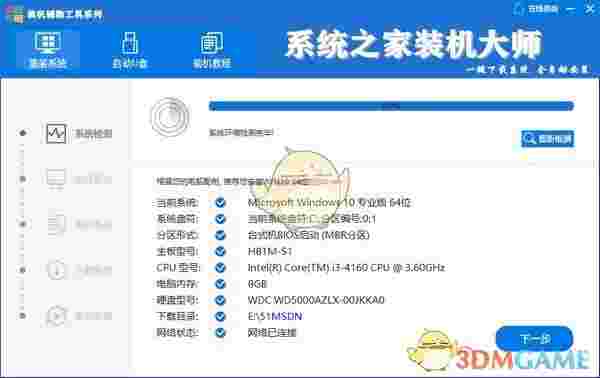Select the third sidebar step document icon
The width and height of the screenshot is (600, 378).
point(56,224)
